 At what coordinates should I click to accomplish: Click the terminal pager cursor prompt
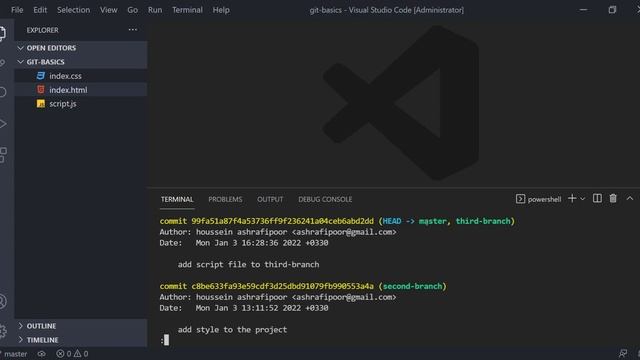(165, 340)
